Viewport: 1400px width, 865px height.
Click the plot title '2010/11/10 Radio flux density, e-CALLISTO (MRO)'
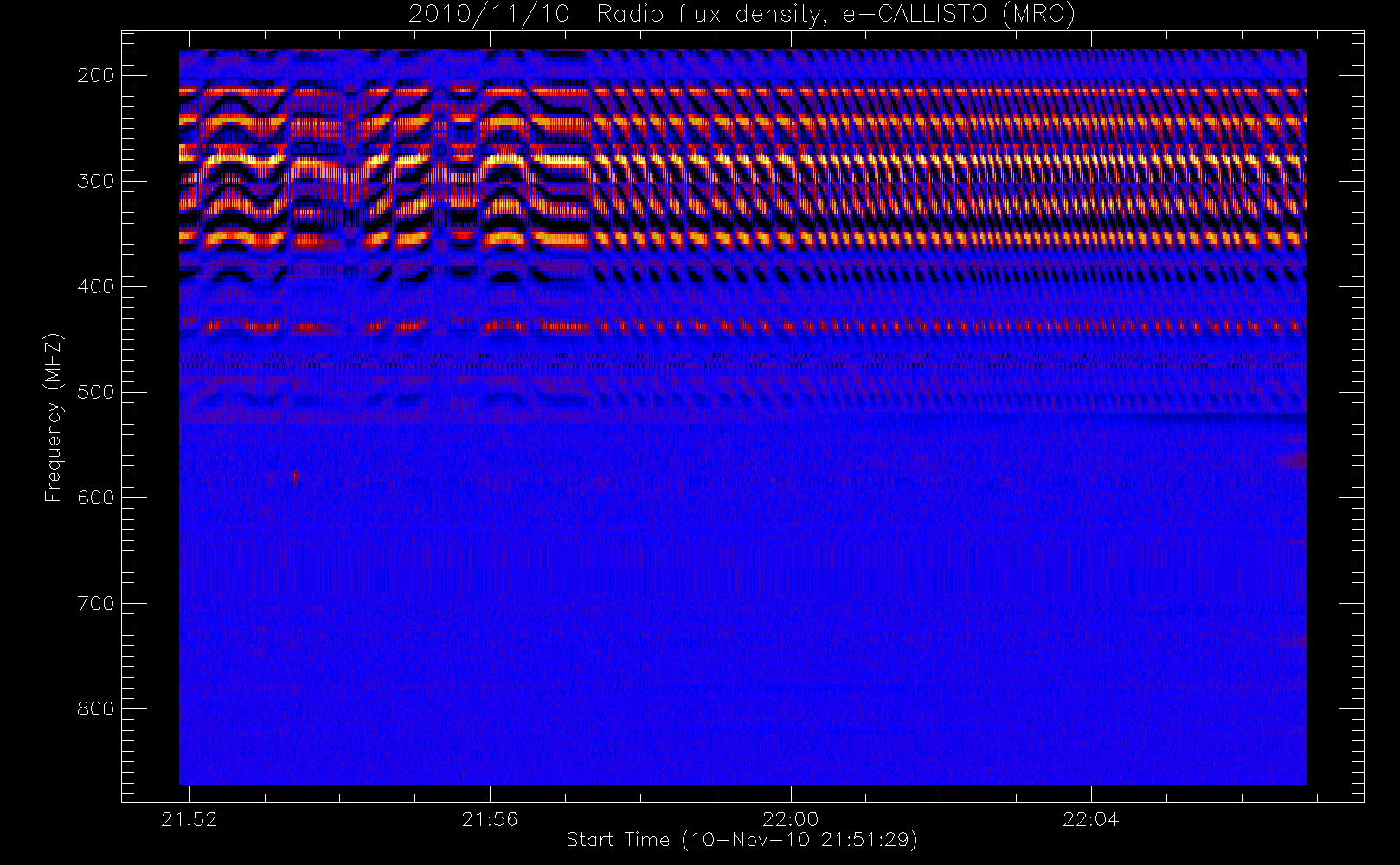point(742,15)
